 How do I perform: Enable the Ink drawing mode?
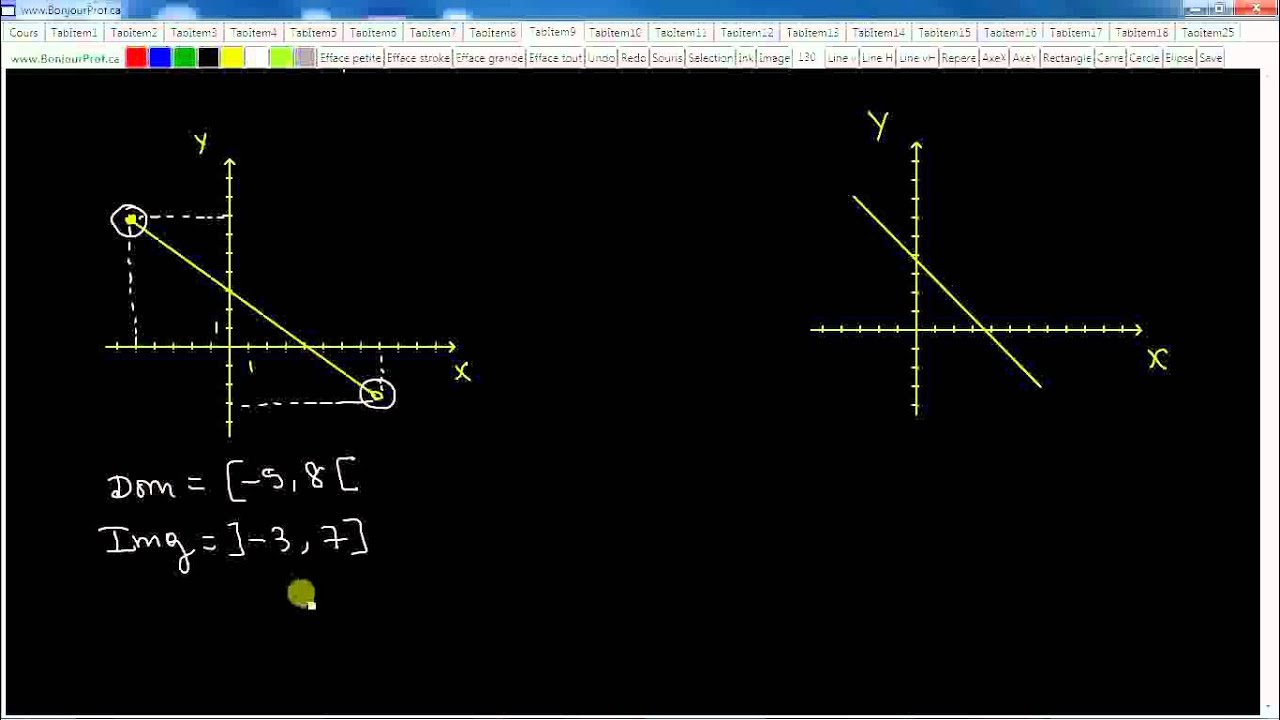[x=746, y=58]
